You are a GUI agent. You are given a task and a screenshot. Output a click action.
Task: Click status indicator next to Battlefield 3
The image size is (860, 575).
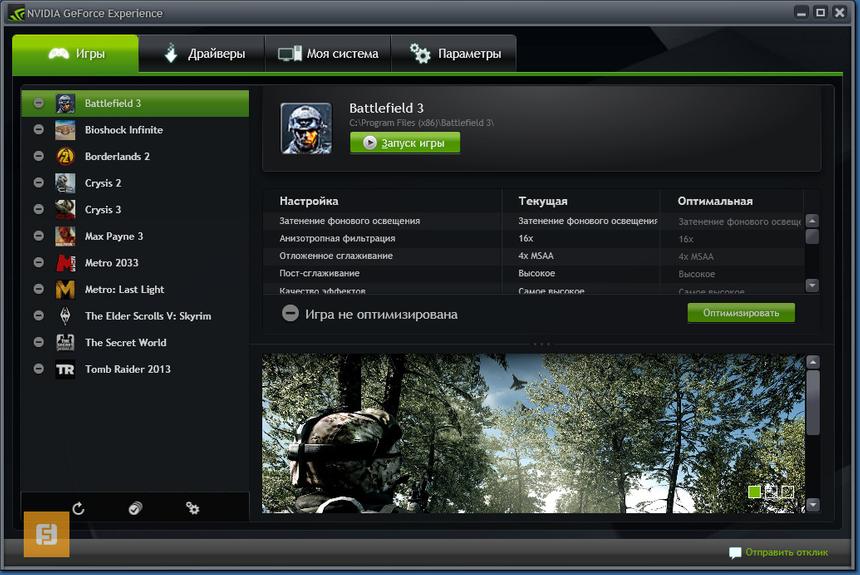[38, 103]
